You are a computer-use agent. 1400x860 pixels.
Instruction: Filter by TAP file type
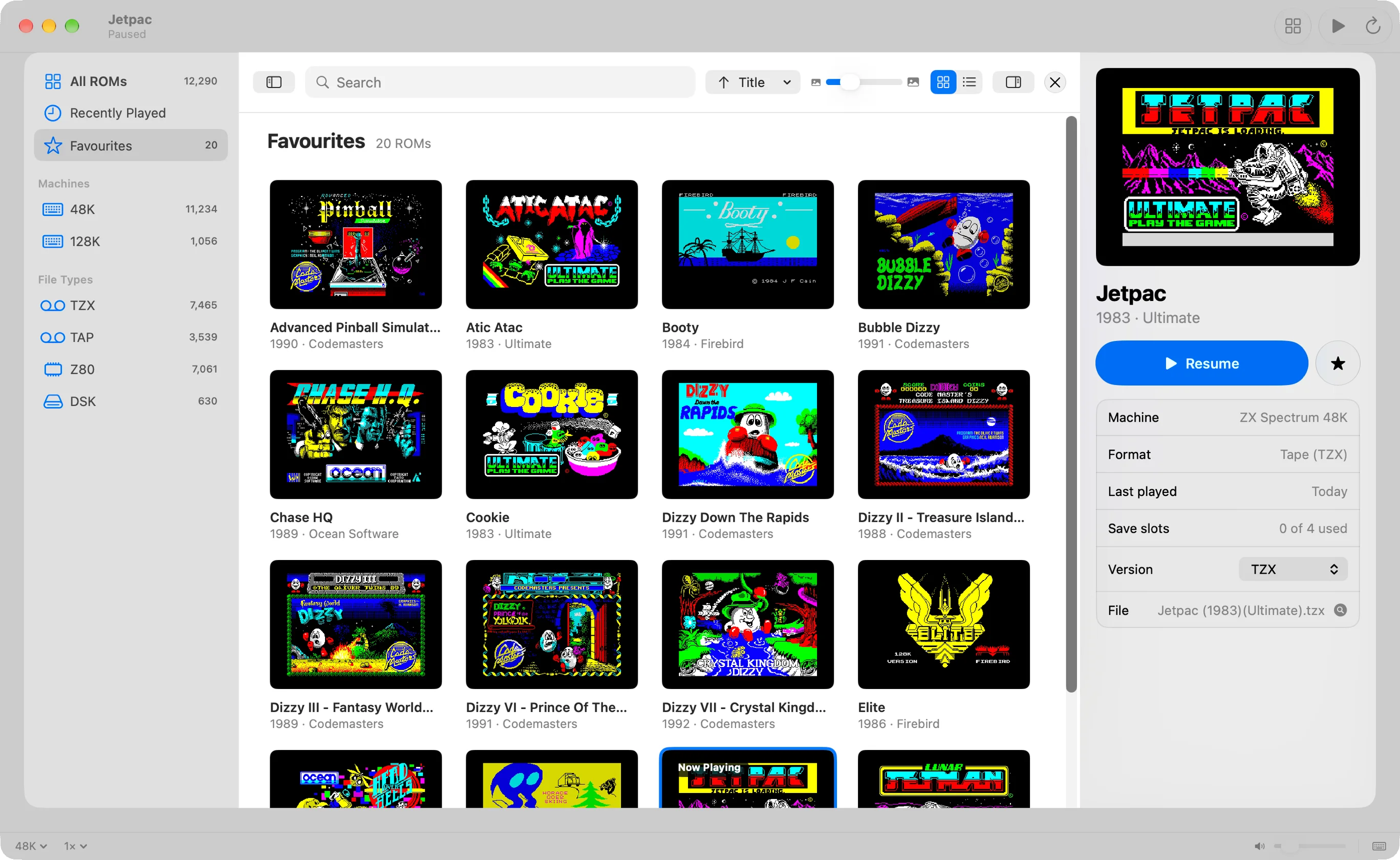click(x=131, y=337)
